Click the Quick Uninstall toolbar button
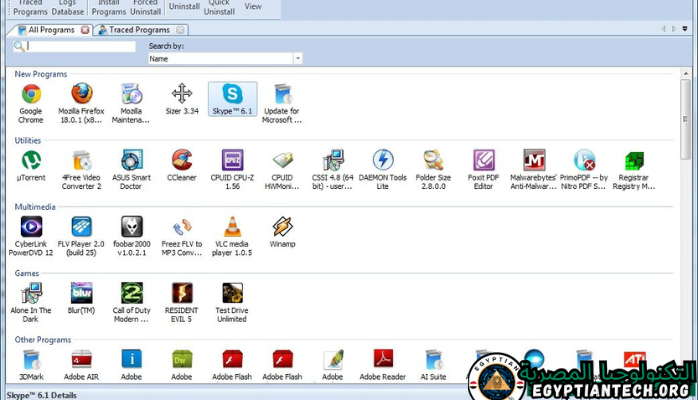 point(219,8)
